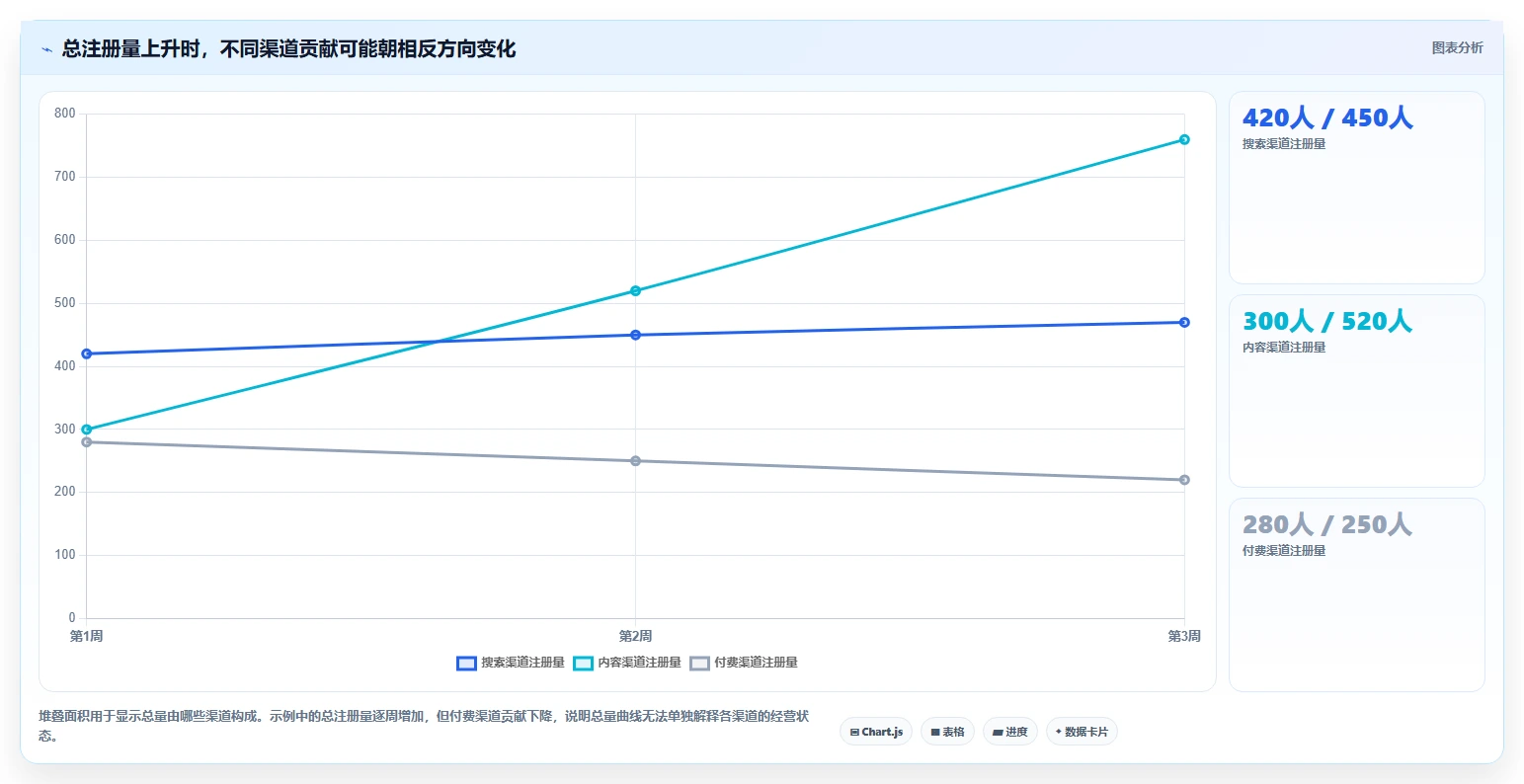Click the 搜索渠道 data point at 第3周
1524x784 pixels.
point(1184,322)
